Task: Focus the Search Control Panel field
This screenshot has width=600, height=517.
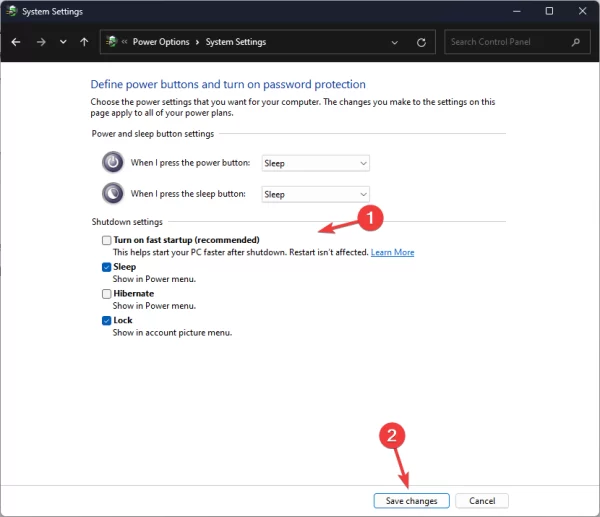Action: (x=517, y=42)
